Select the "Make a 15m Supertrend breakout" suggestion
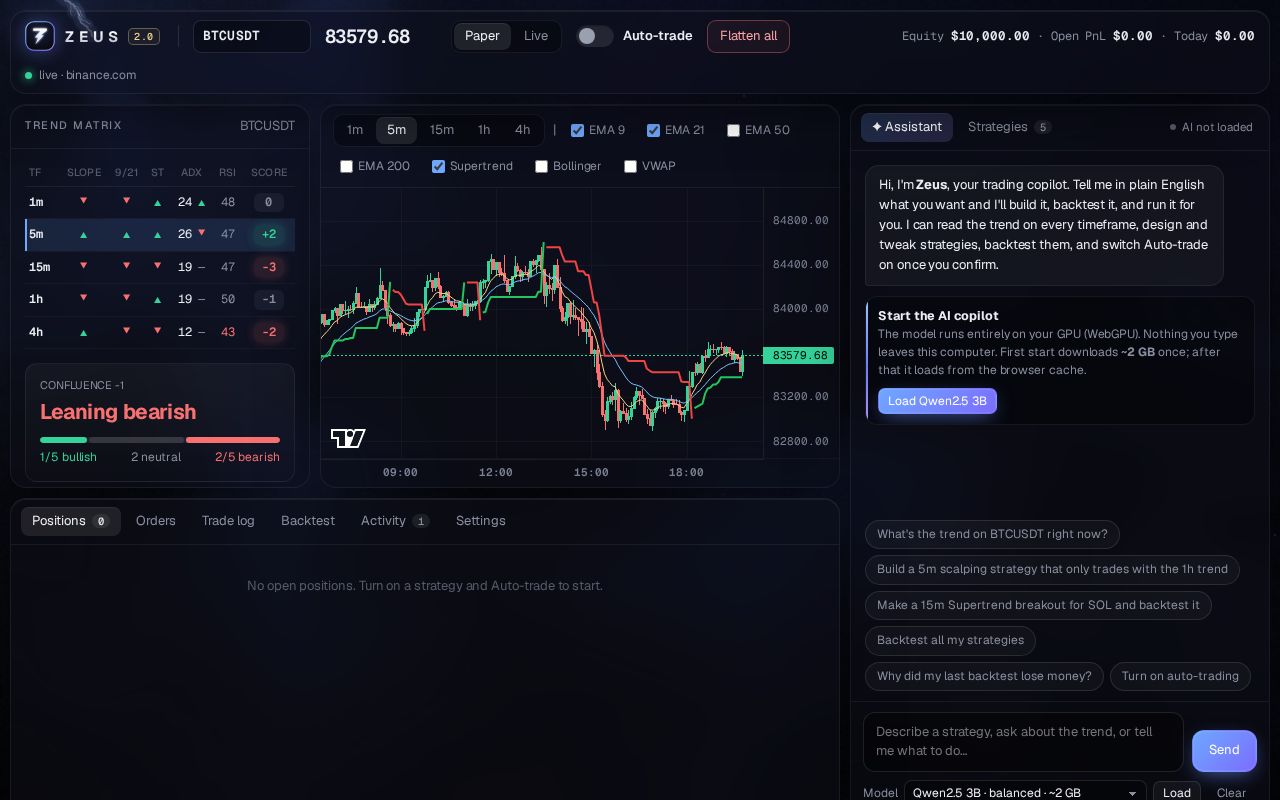The width and height of the screenshot is (1280, 800). click(x=1038, y=605)
